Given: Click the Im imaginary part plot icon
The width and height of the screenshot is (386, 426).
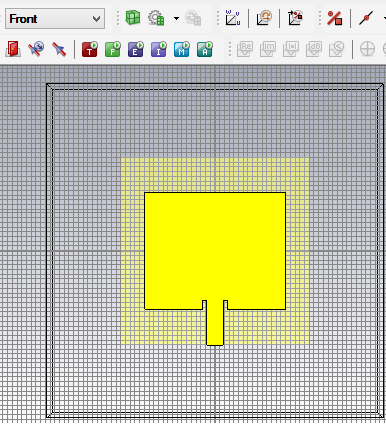Looking at the screenshot, I should (268, 49).
